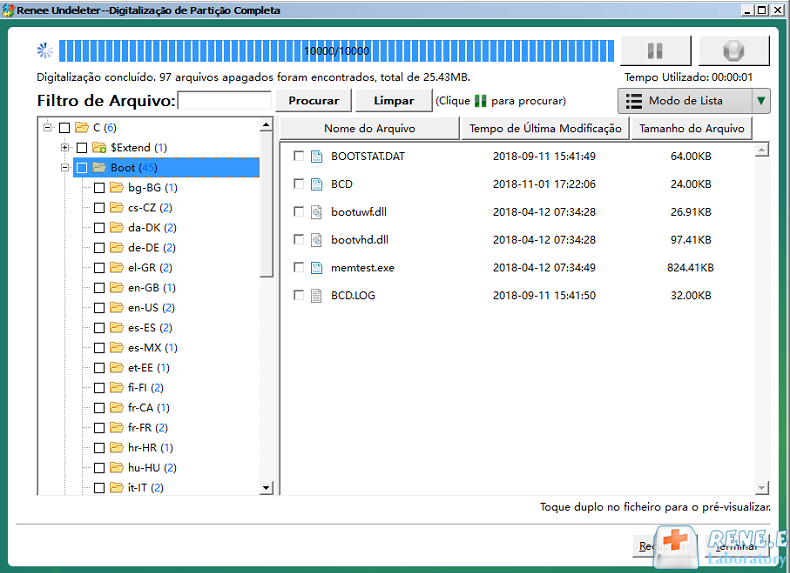
Task: Select the hr-HR folder in tree
Action: tap(150, 448)
